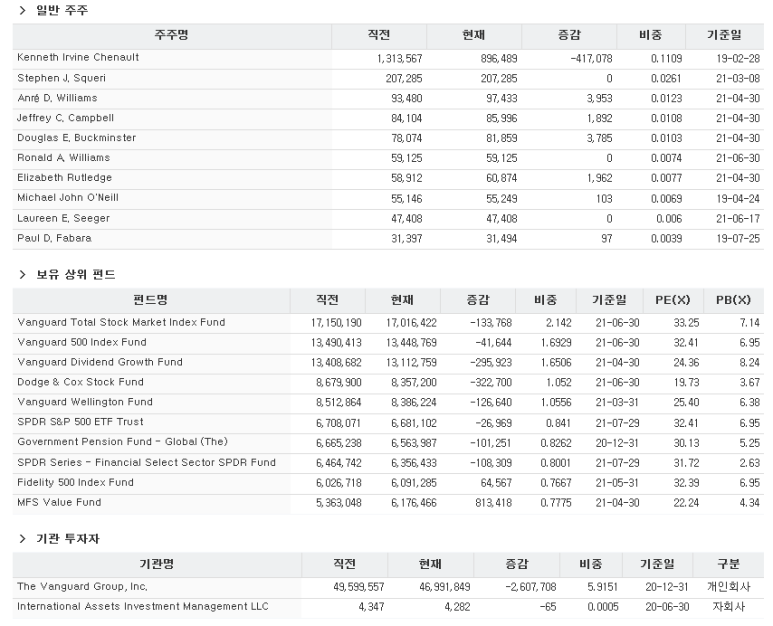Click the 19-02-28 date cell

click(738, 59)
